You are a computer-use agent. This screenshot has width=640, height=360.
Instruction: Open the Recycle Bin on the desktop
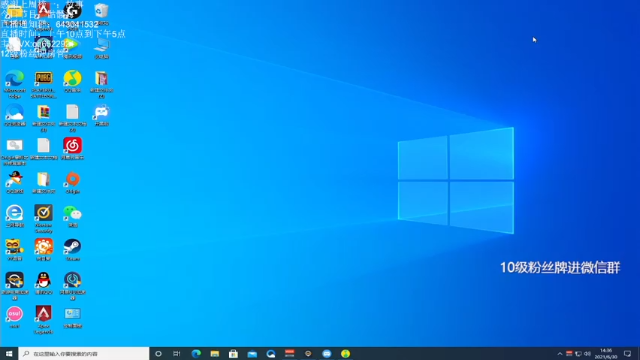[101, 11]
